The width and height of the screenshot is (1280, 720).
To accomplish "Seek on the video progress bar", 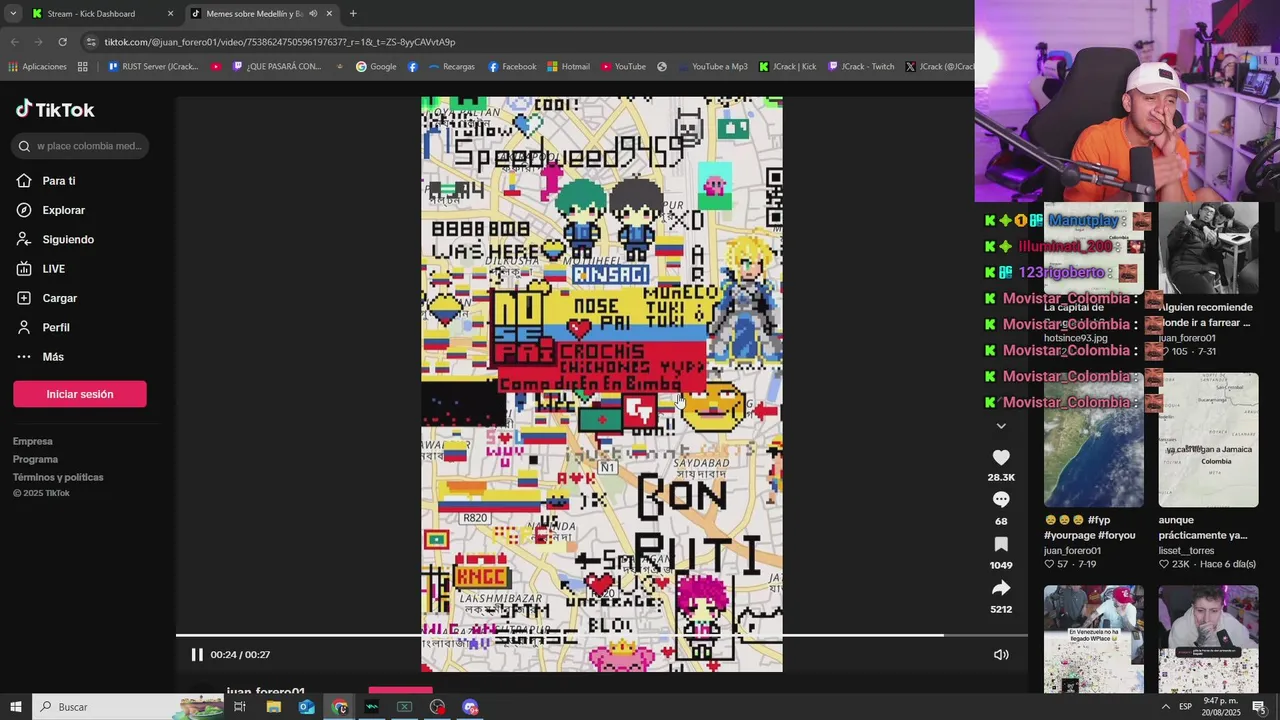I will [602, 635].
